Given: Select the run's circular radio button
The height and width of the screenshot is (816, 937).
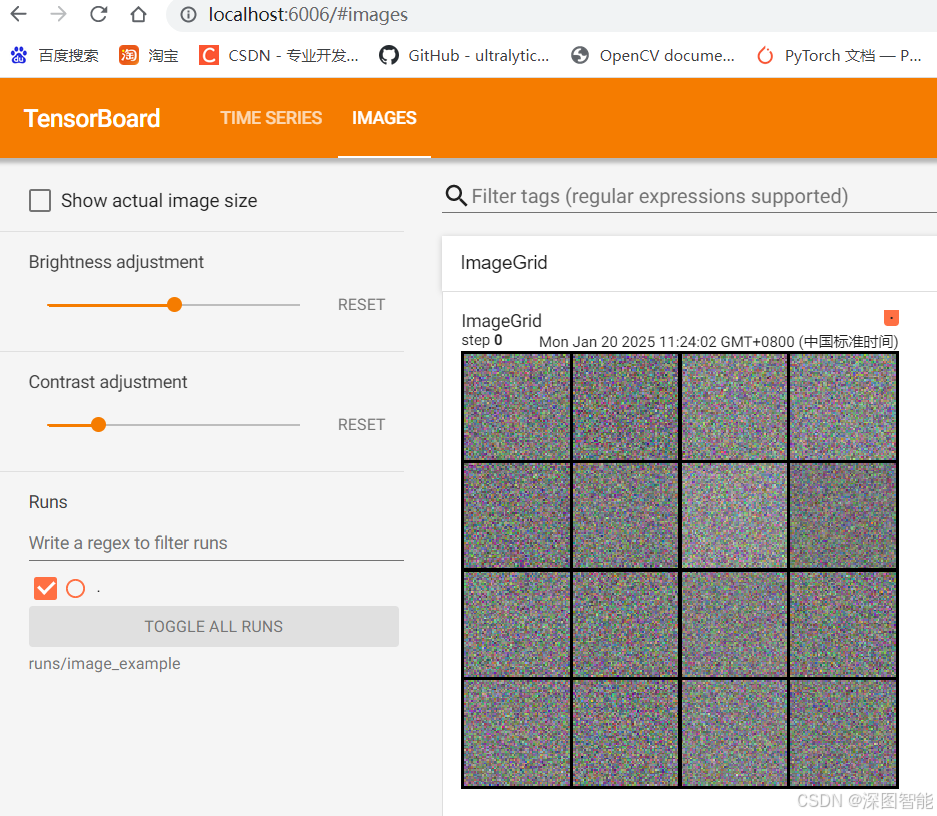Looking at the screenshot, I should coord(75,588).
